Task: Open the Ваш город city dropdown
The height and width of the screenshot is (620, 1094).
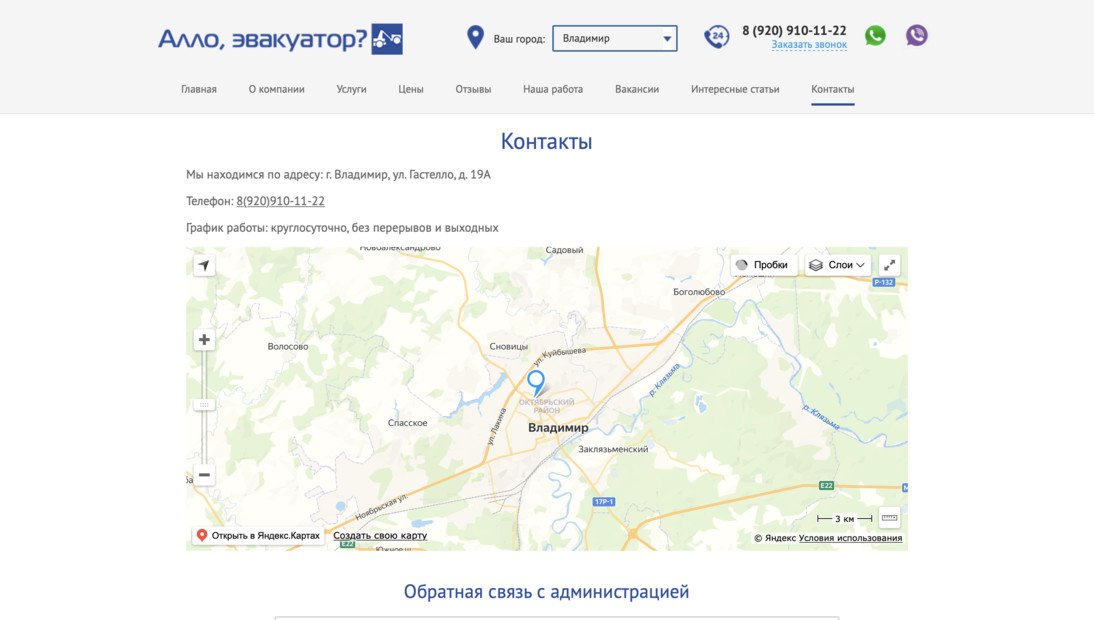Action: coord(615,38)
